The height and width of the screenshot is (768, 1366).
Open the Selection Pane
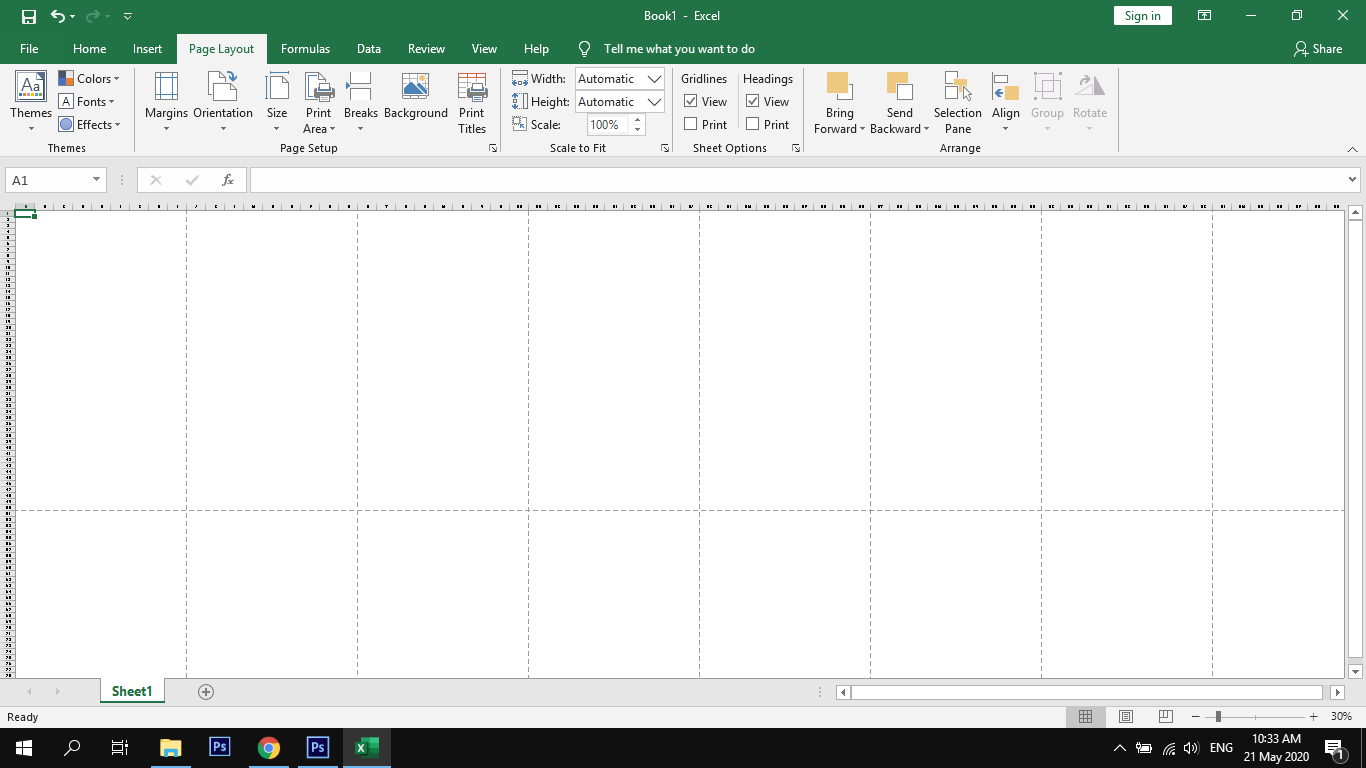[958, 102]
